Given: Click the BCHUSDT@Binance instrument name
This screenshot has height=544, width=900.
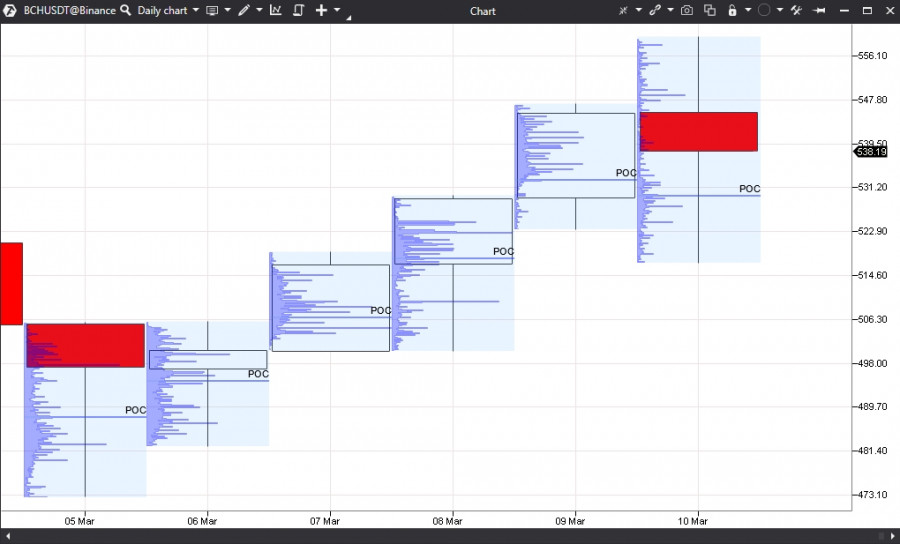Looking at the screenshot, I should click(69, 10).
